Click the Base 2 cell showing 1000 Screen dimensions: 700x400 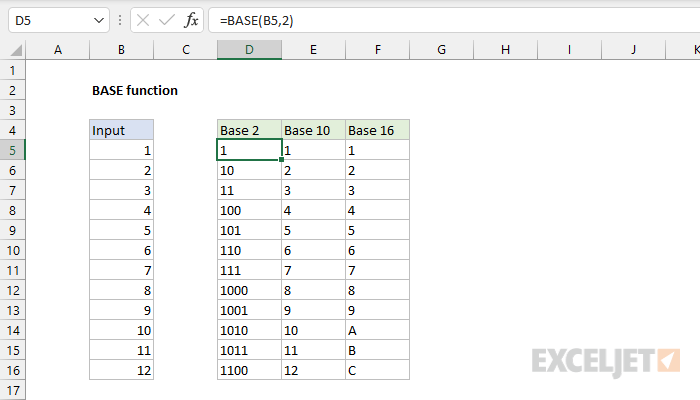250,291
